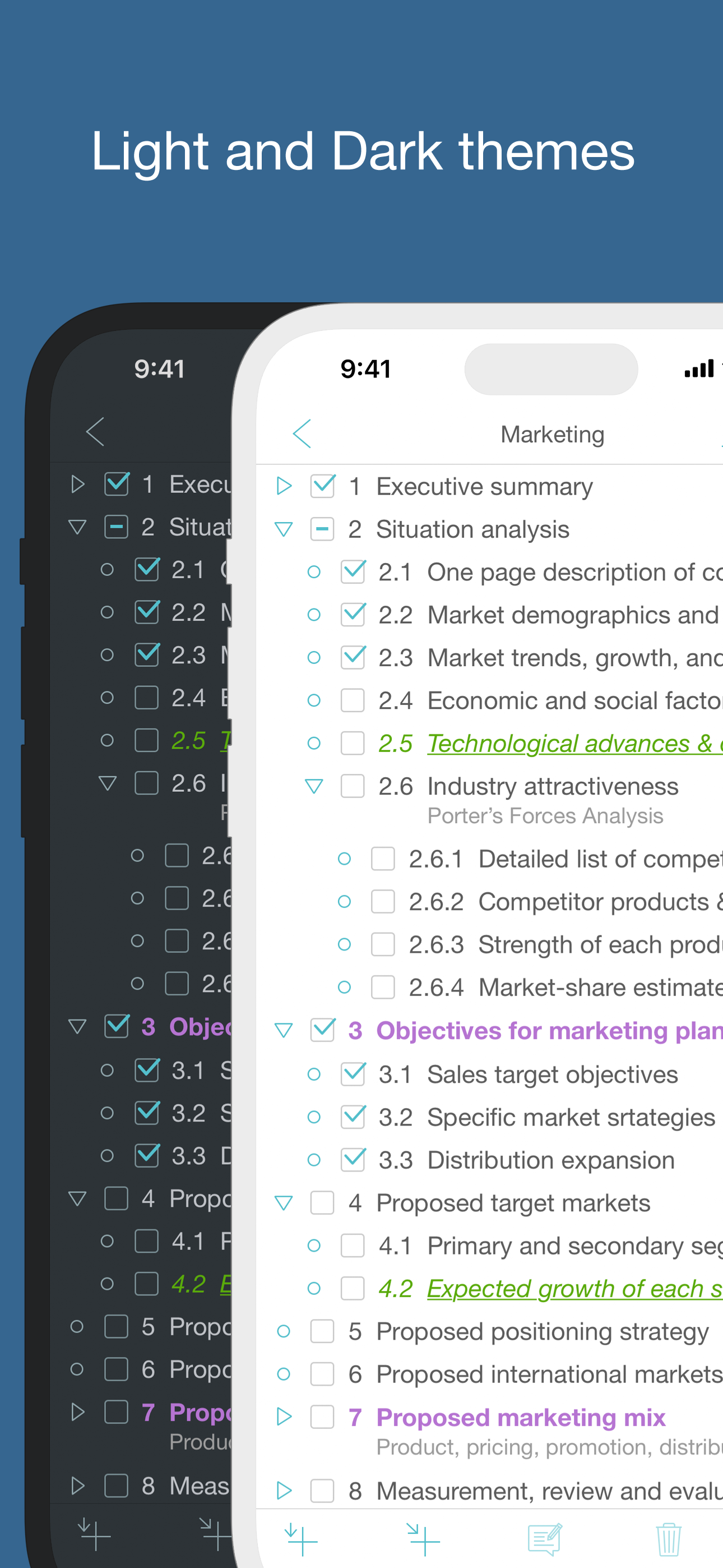The image size is (723, 1568).
Task: Select 2.6.1 Detailed list of competitors text
Action: point(600,859)
